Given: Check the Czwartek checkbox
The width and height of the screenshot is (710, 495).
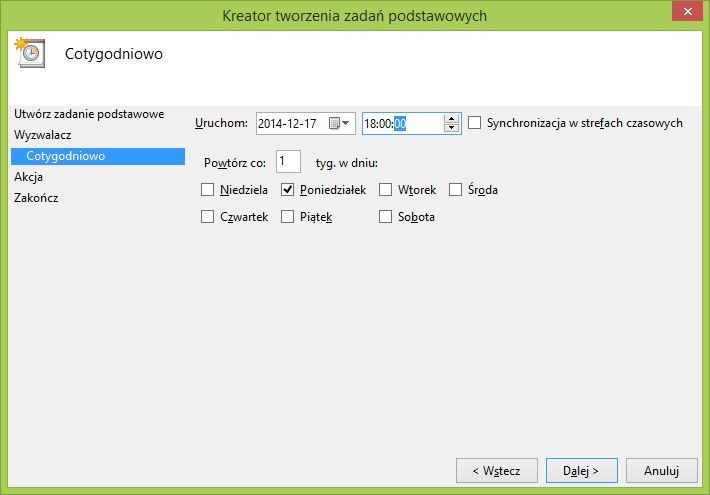Looking at the screenshot, I should pos(207,216).
